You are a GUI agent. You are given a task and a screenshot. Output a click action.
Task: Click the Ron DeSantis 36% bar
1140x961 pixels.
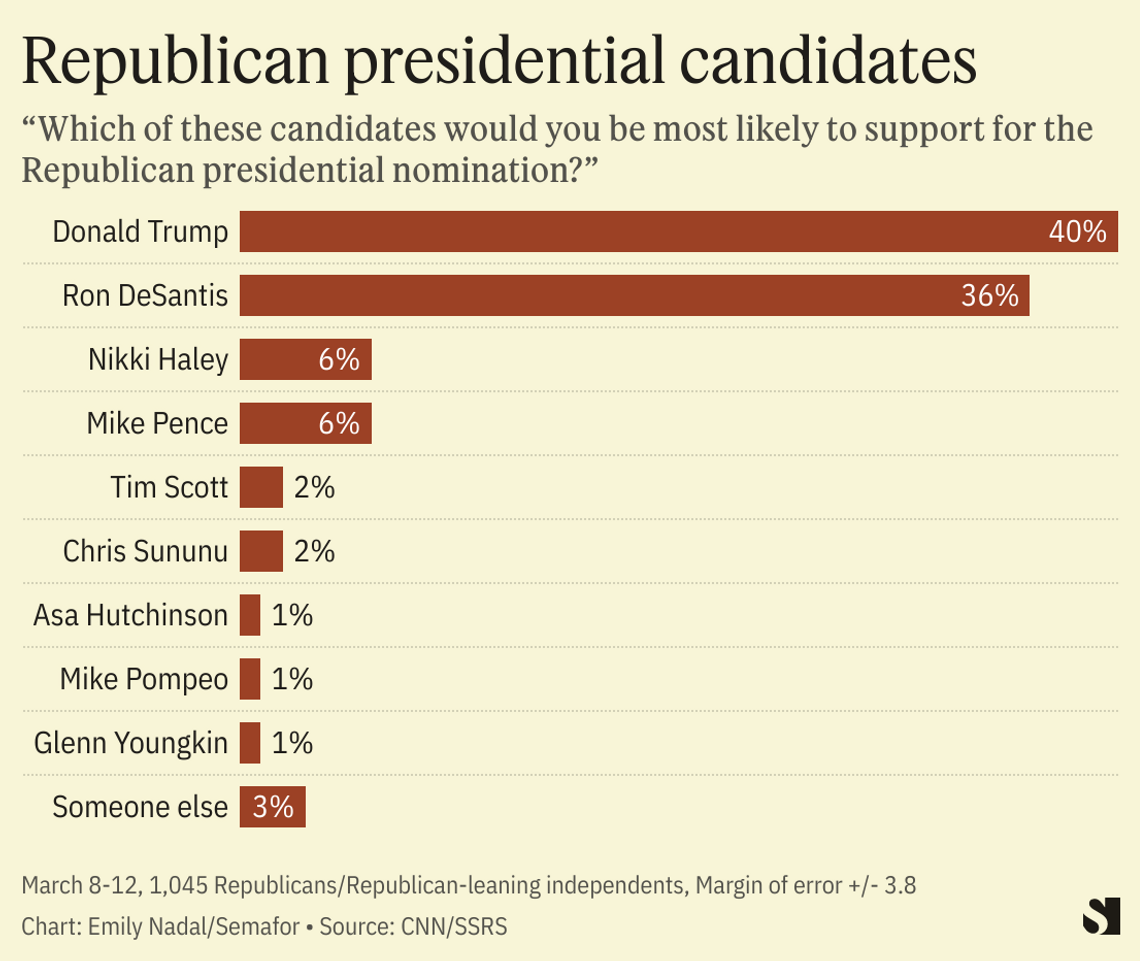(x=634, y=296)
